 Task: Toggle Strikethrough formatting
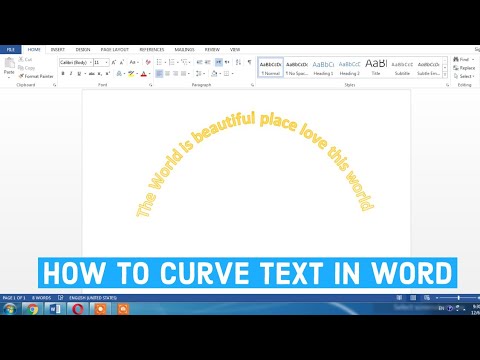(92, 74)
